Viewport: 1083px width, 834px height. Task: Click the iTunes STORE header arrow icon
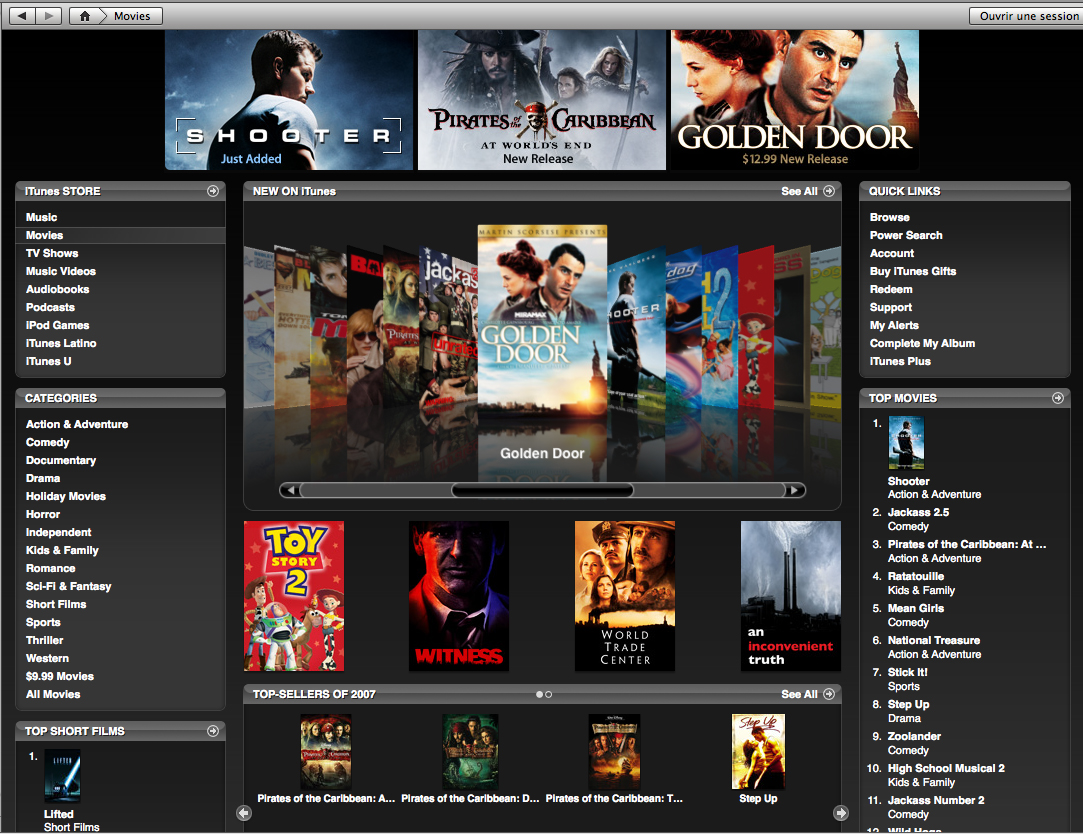(x=213, y=191)
